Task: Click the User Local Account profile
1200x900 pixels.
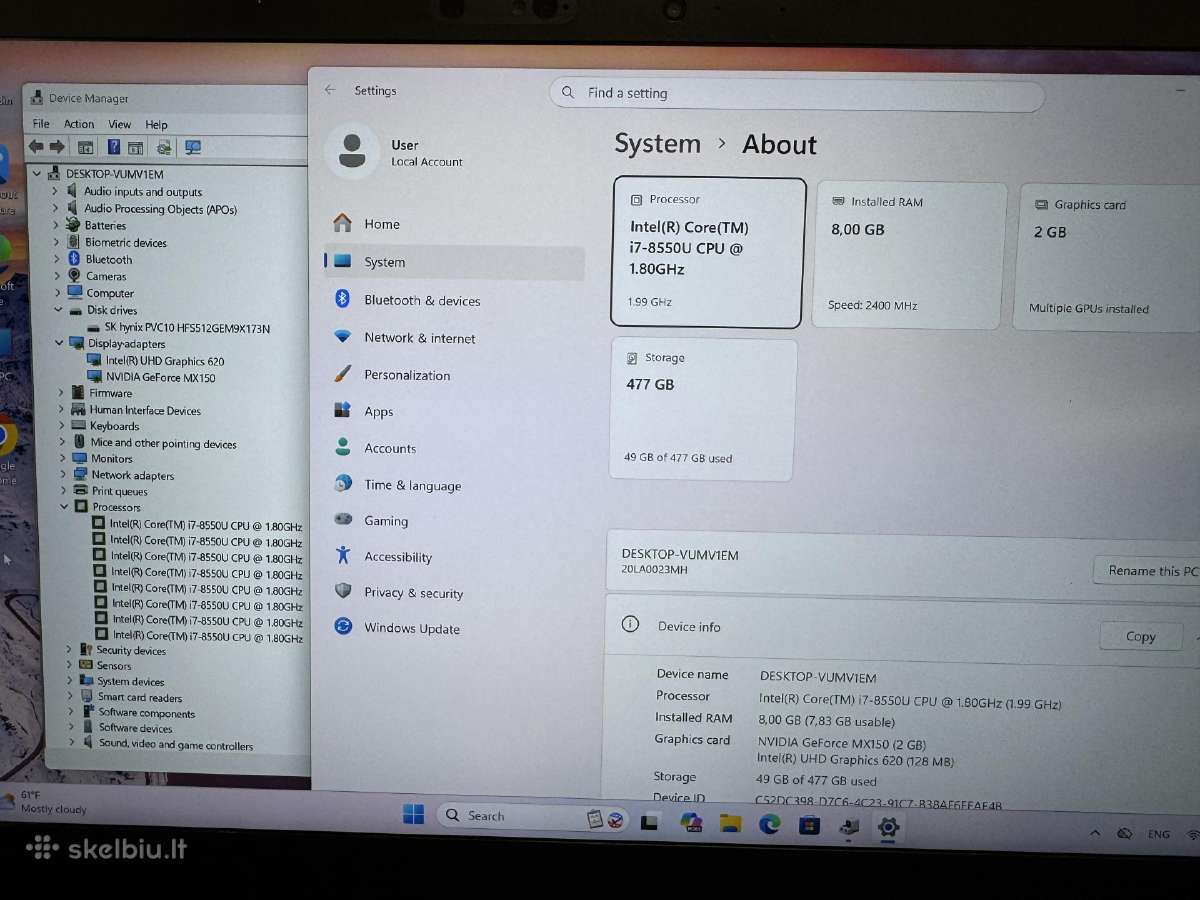Action: [398, 152]
